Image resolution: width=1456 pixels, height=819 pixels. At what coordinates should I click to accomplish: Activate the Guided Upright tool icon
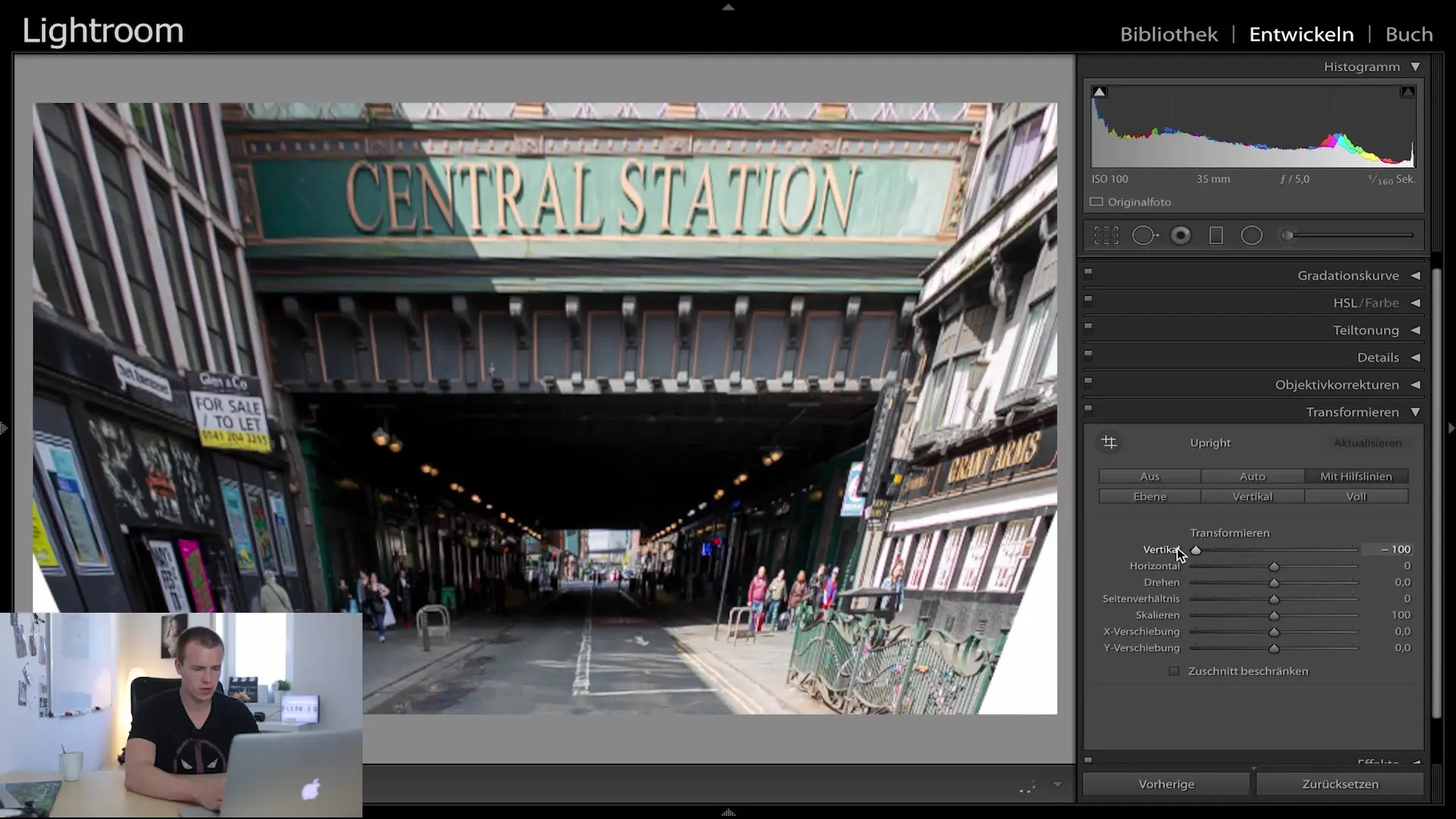(1109, 442)
